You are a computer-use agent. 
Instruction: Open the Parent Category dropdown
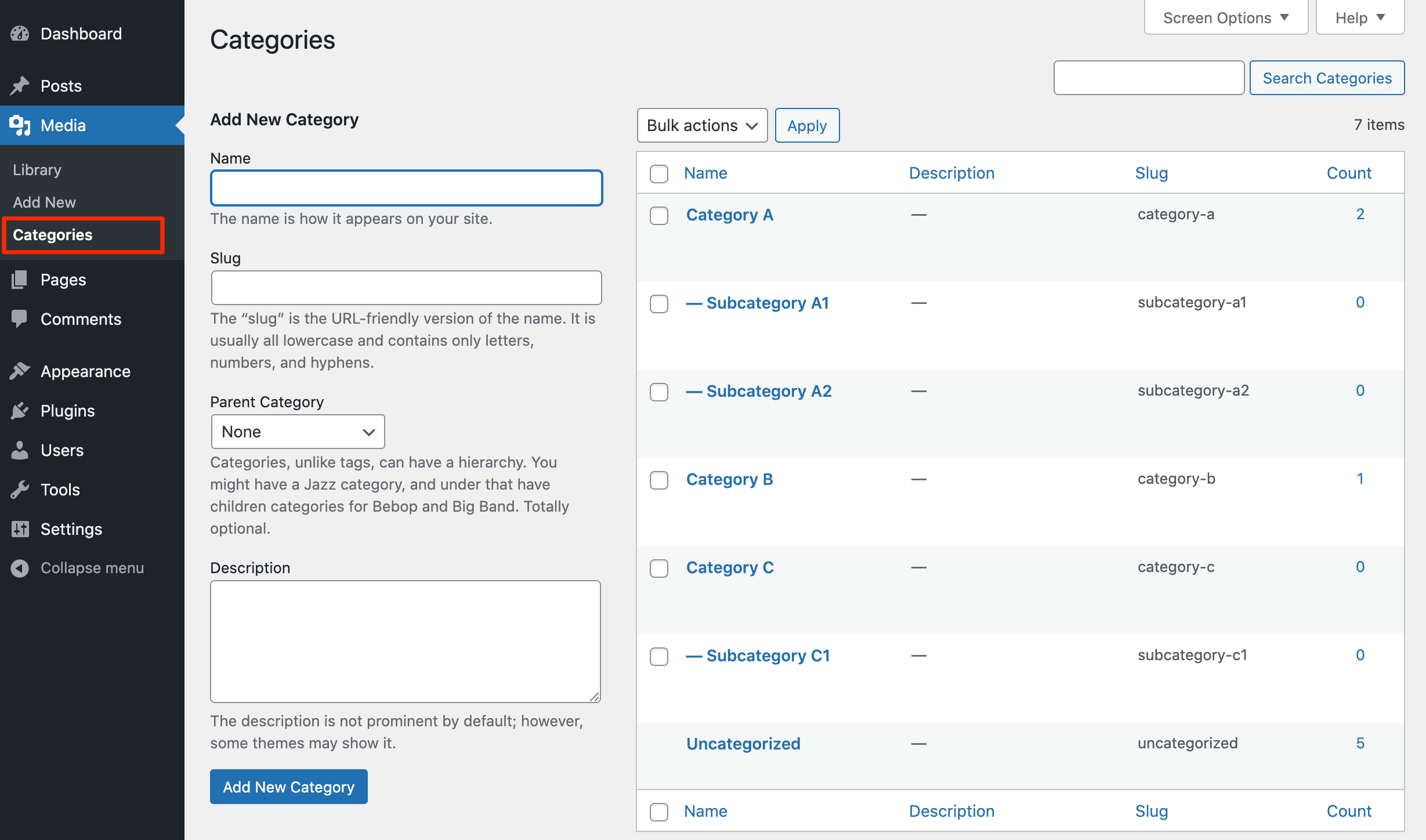tap(298, 431)
